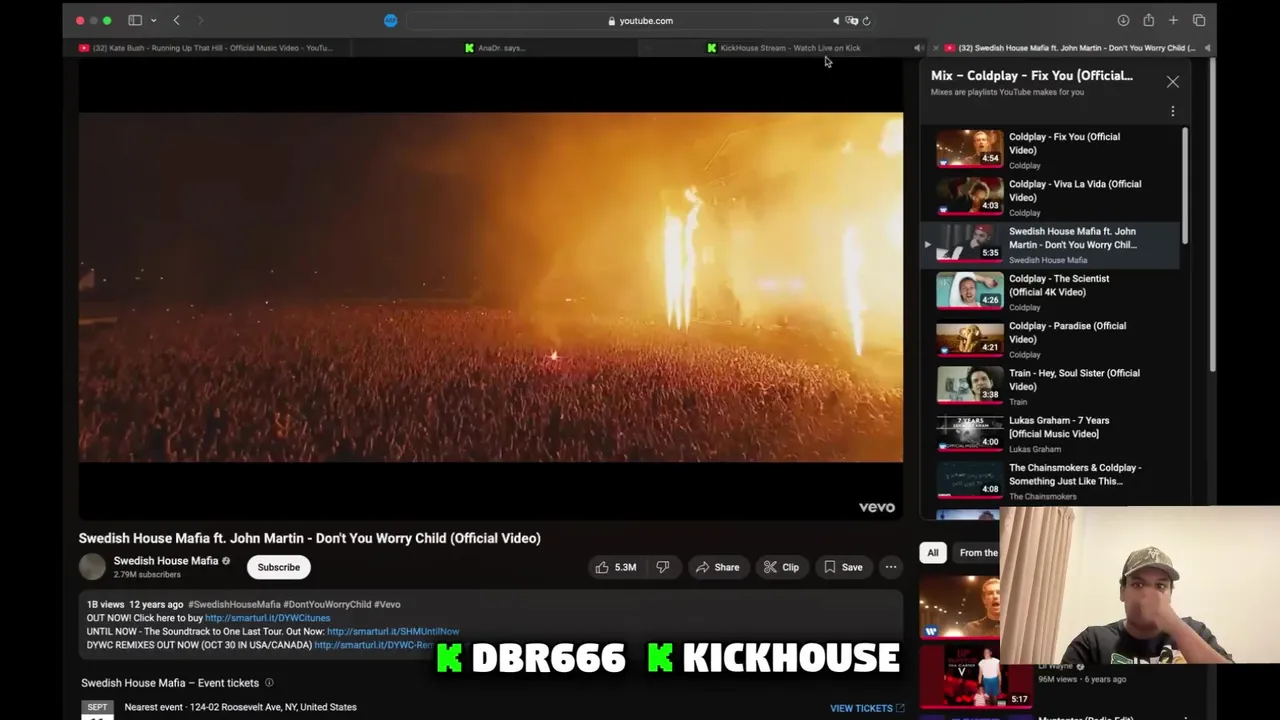Click VIEW TICKETS for nearest event

pos(867,708)
